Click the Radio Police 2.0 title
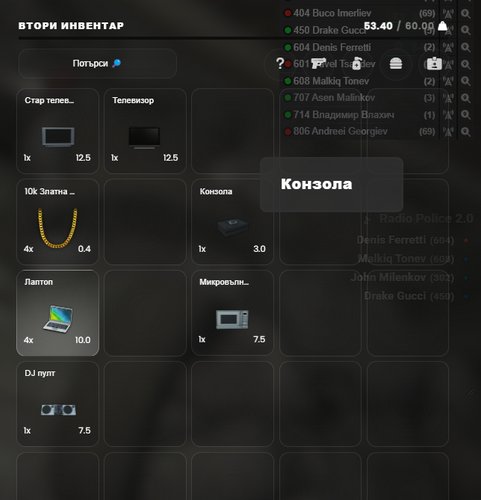 point(426,219)
